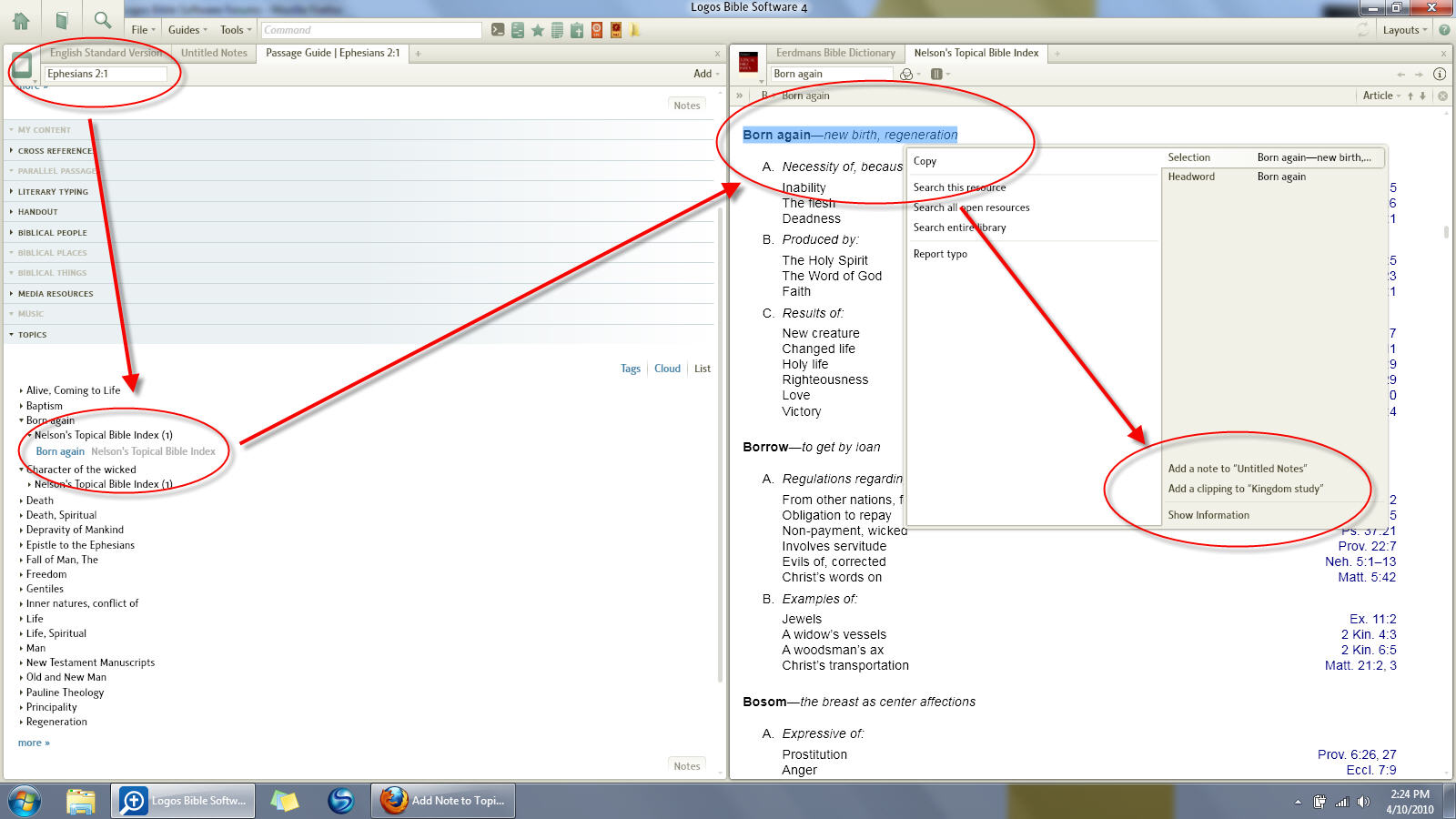This screenshot has height=819, width=1456.
Task: Click the next article down arrow
Action: tap(1423, 96)
